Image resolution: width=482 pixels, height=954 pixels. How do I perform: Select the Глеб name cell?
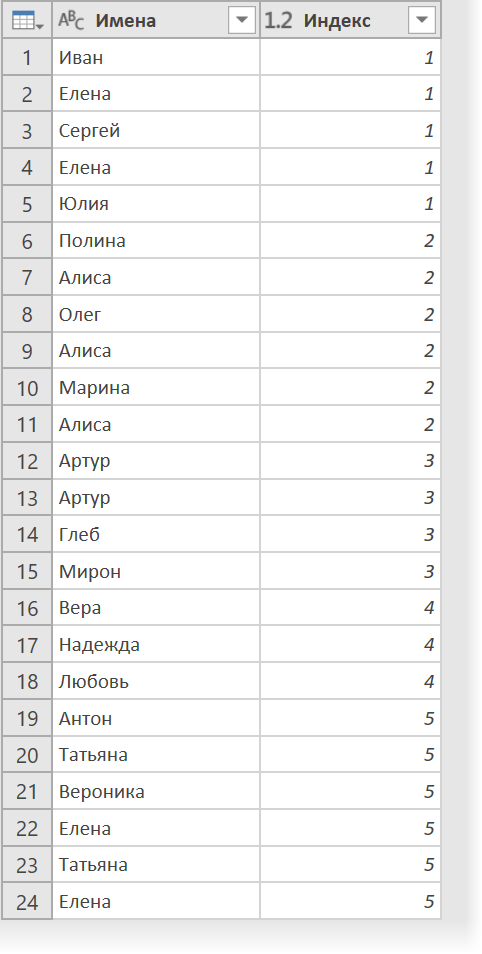[x=156, y=534]
